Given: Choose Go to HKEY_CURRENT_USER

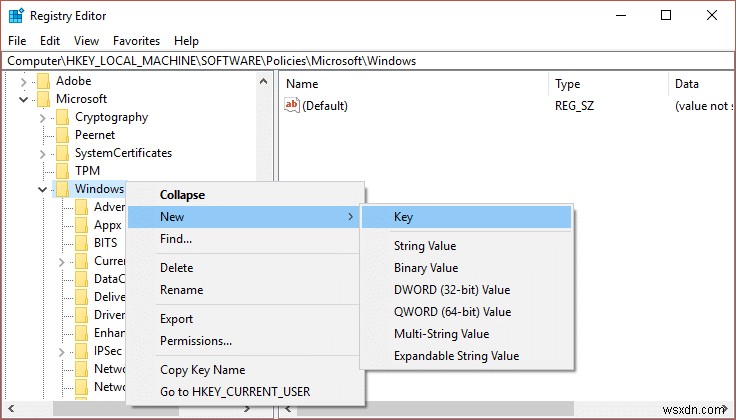Looking at the screenshot, I should [x=245, y=392].
